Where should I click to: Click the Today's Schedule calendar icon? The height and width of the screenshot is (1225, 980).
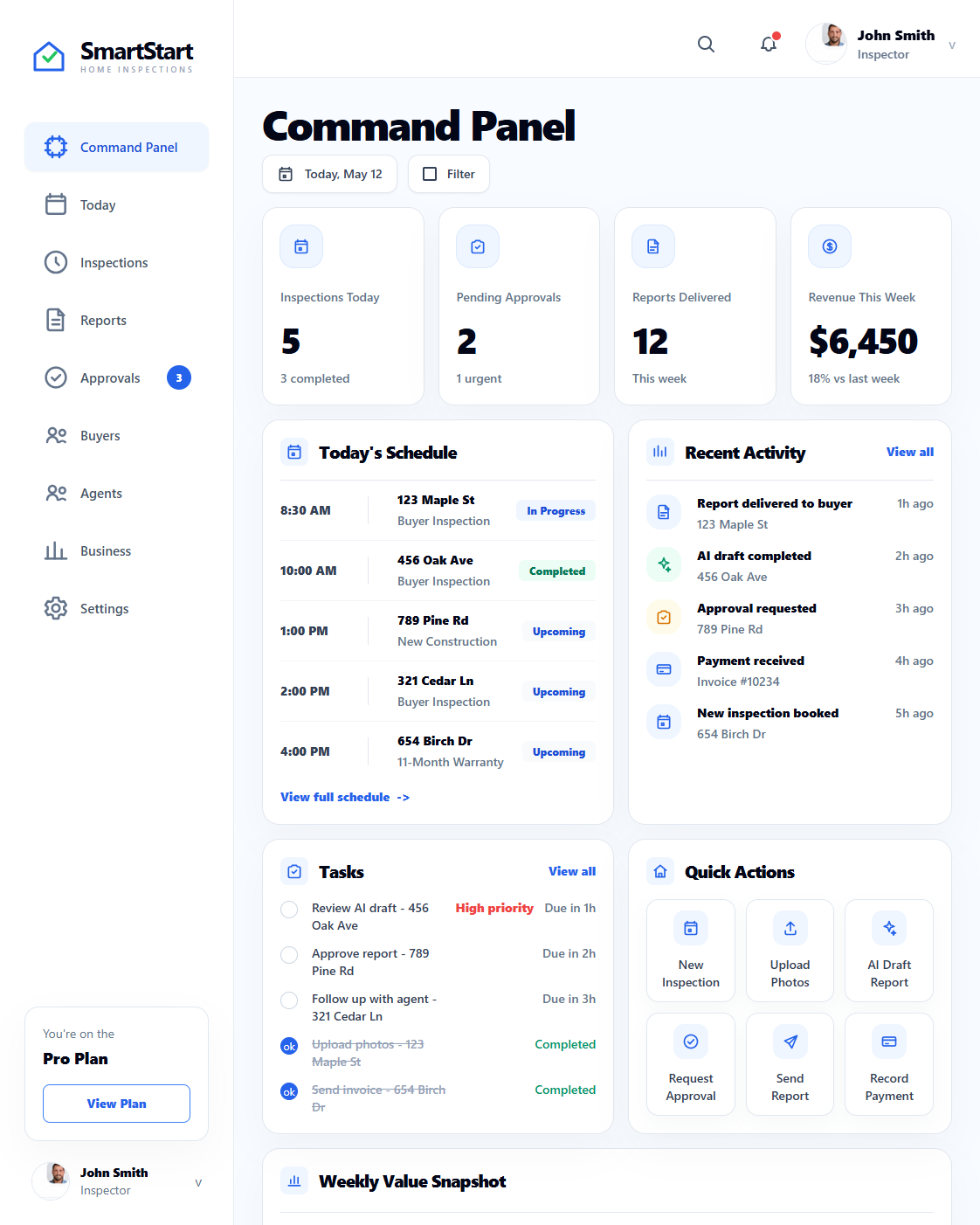294,453
